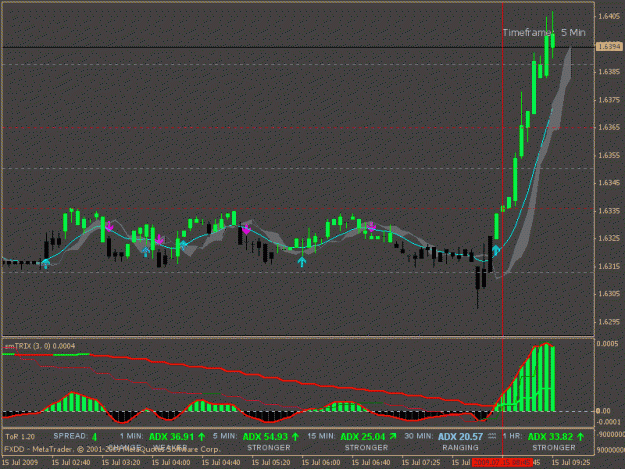Click the -0.0001 value on the smTRIX scale
The width and height of the screenshot is (625, 469).
[x=609, y=422]
